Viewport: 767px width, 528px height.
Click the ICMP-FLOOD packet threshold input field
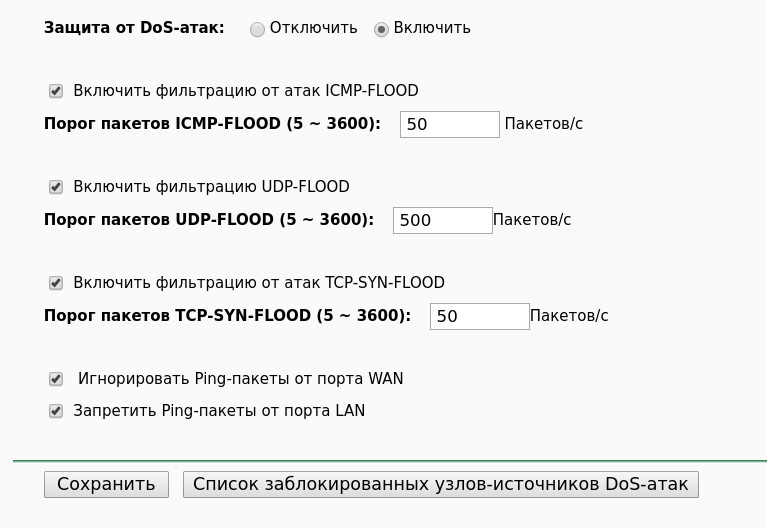coord(449,124)
